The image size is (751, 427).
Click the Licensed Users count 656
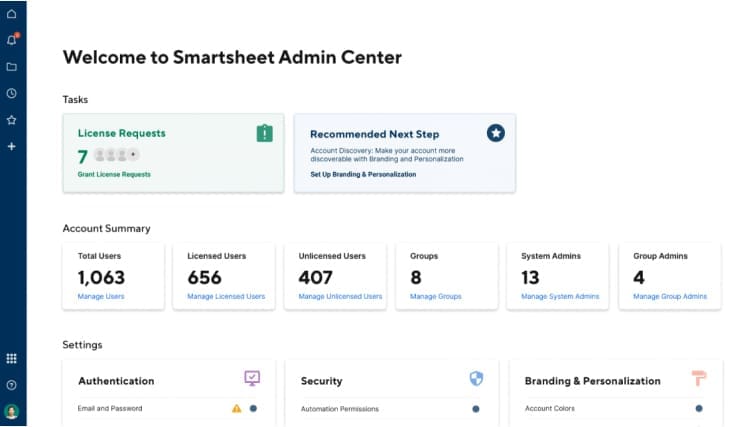(205, 278)
